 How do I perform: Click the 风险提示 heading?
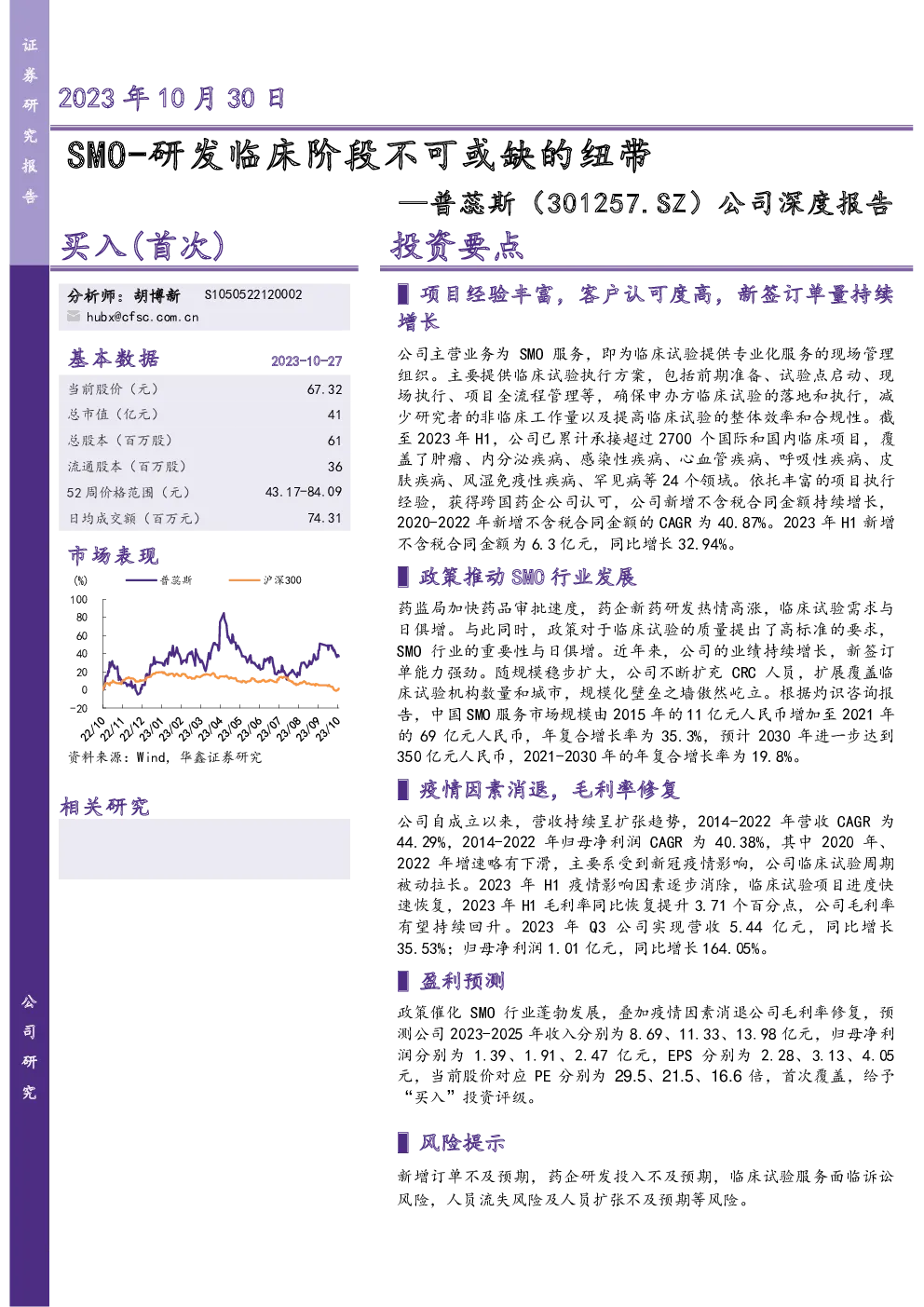click(x=462, y=1143)
